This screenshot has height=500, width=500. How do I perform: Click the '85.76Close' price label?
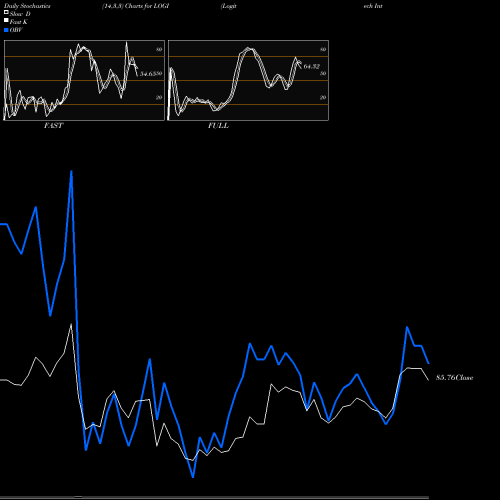(454, 378)
